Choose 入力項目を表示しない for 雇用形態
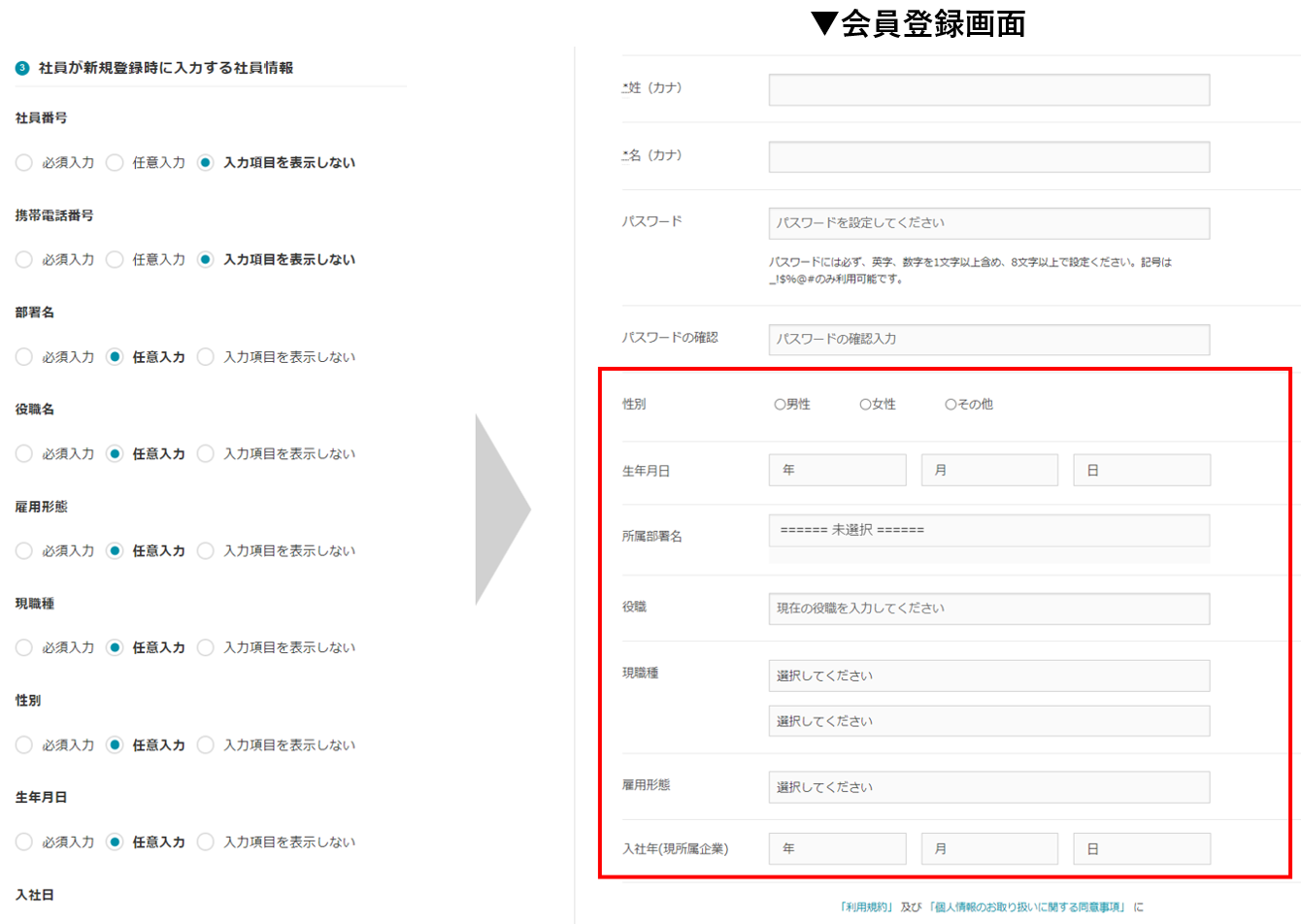Viewport: 1301px width, 924px height. (x=205, y=551)
